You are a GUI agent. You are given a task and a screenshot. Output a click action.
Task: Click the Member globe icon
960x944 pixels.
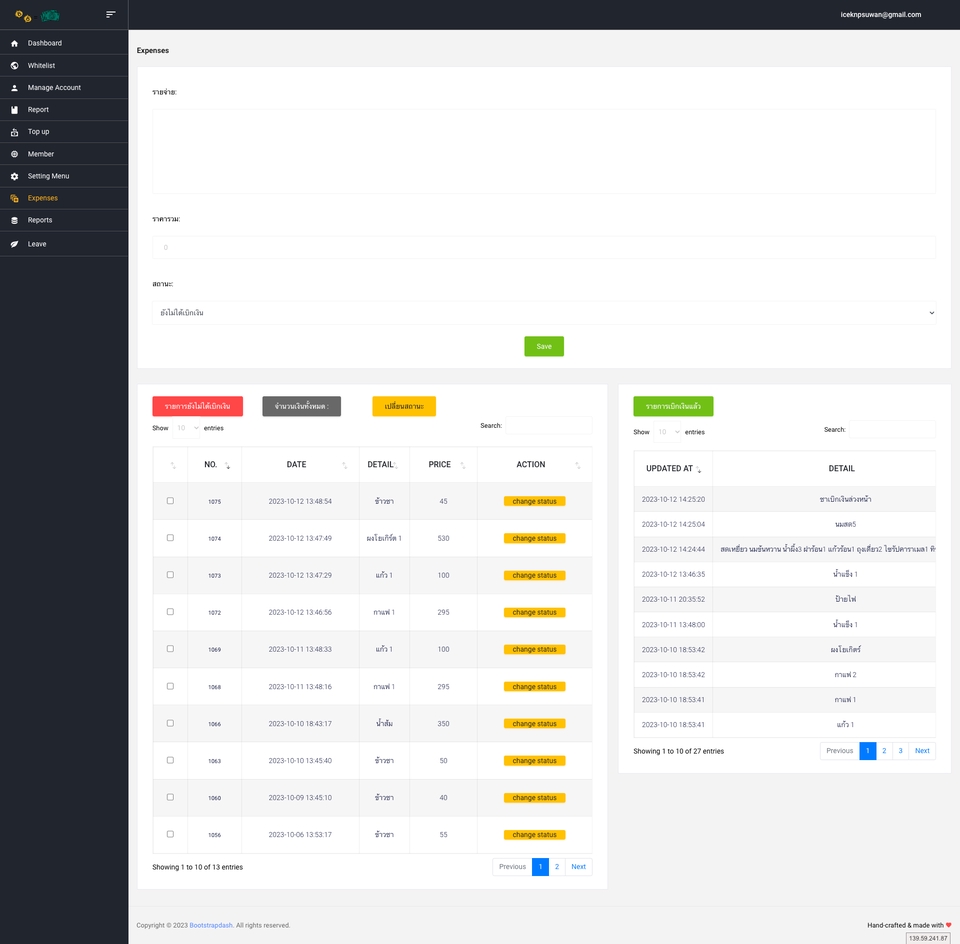[14, 154]
